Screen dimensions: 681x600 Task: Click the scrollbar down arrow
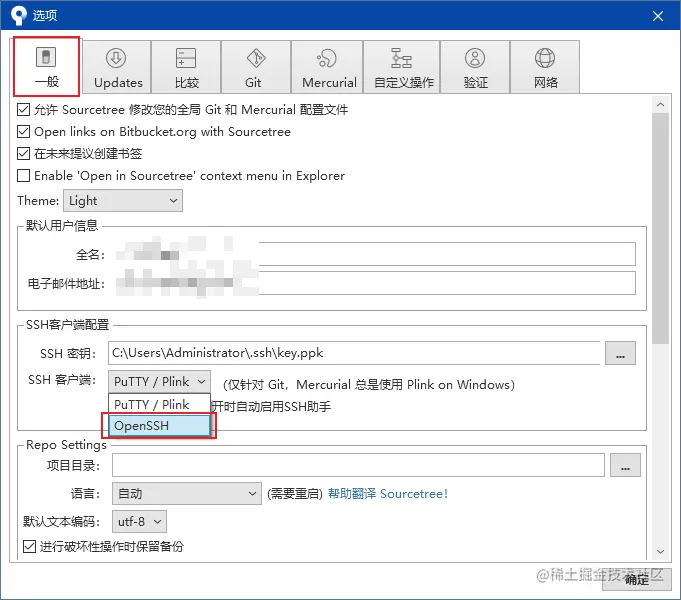[x=661, y=552]
